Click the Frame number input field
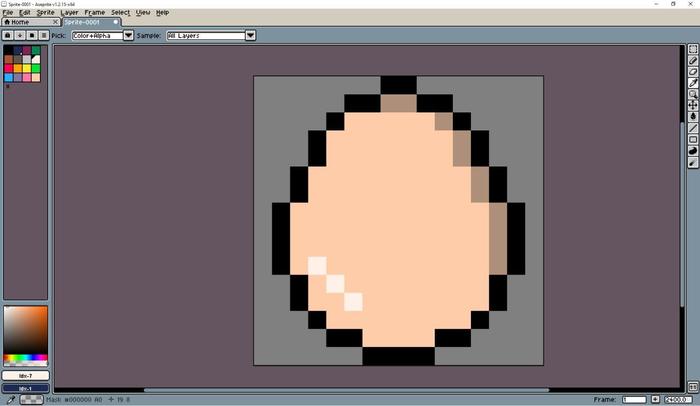Viewport: 700px width, 406px height. 633,399
